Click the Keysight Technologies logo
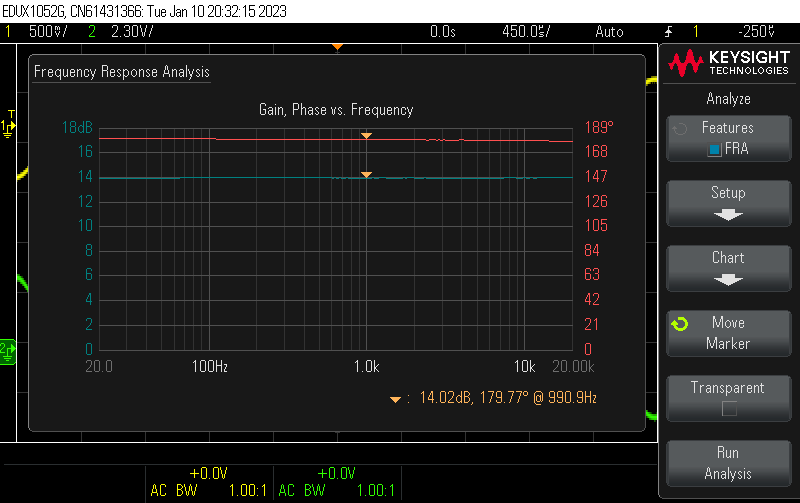Viewport: 800px width, 503px height. point(729,63)
